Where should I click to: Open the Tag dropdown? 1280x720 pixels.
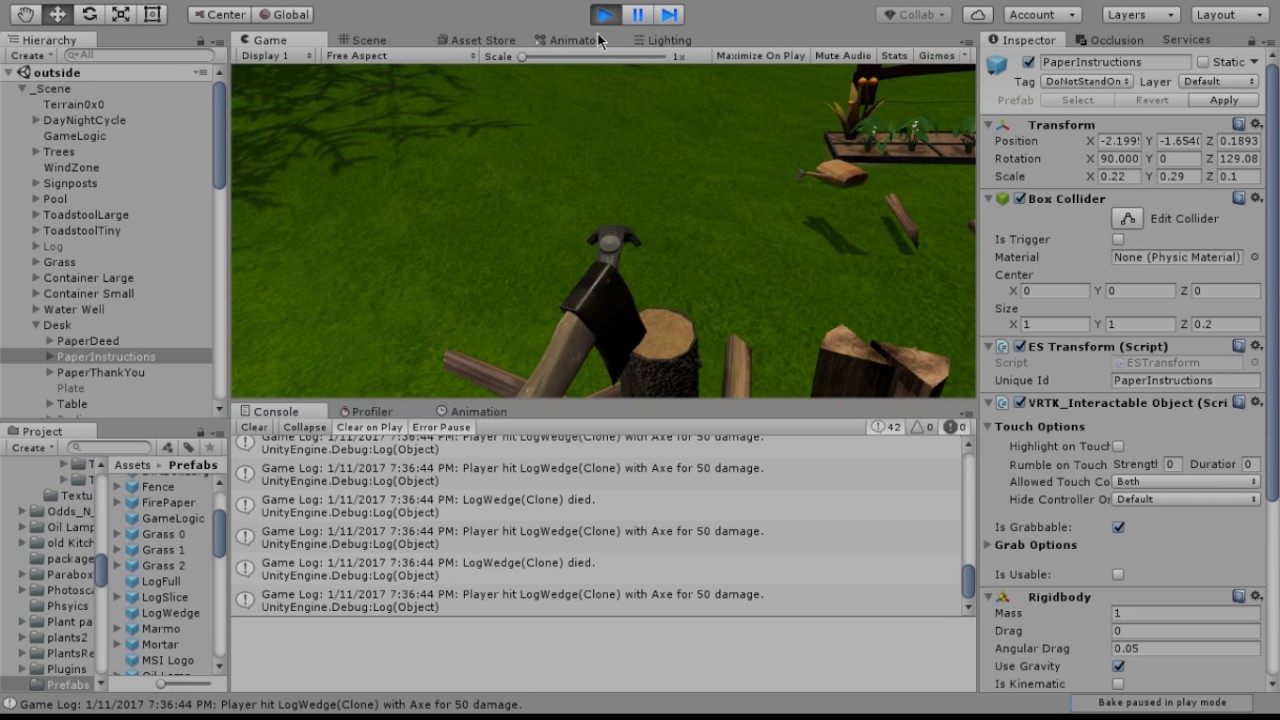point(1086,81)
